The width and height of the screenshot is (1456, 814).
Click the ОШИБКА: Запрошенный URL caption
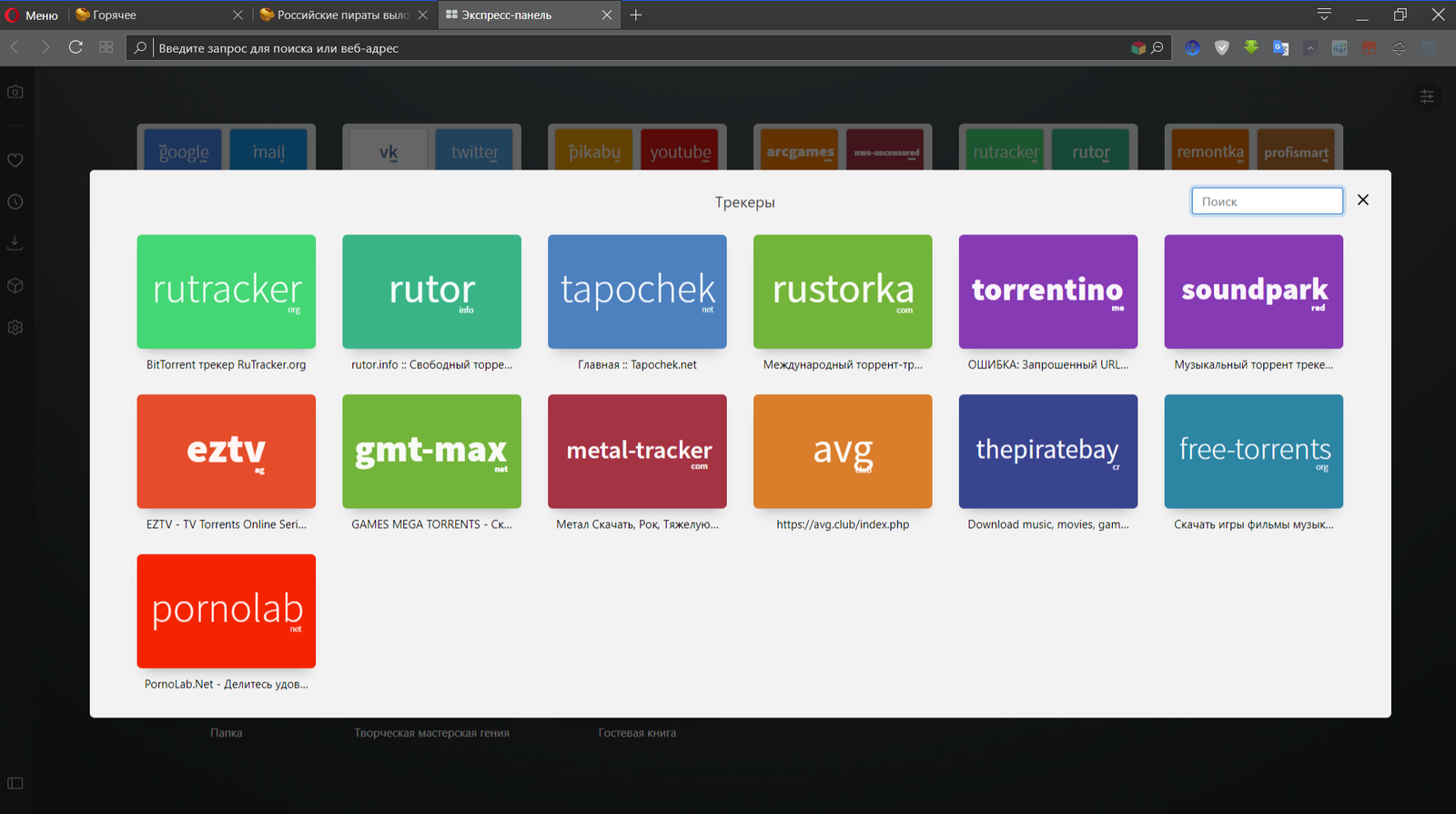1048,364
